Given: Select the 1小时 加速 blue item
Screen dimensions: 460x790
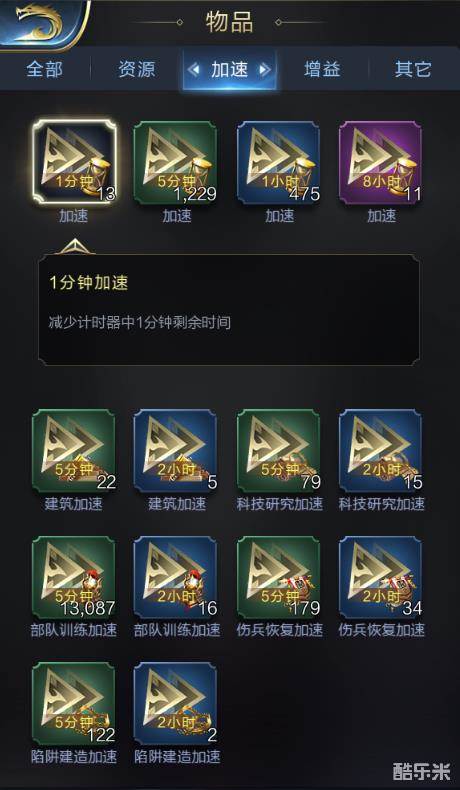Looking at the screenshot, I should pyautogui.click(x=278, y=162).
